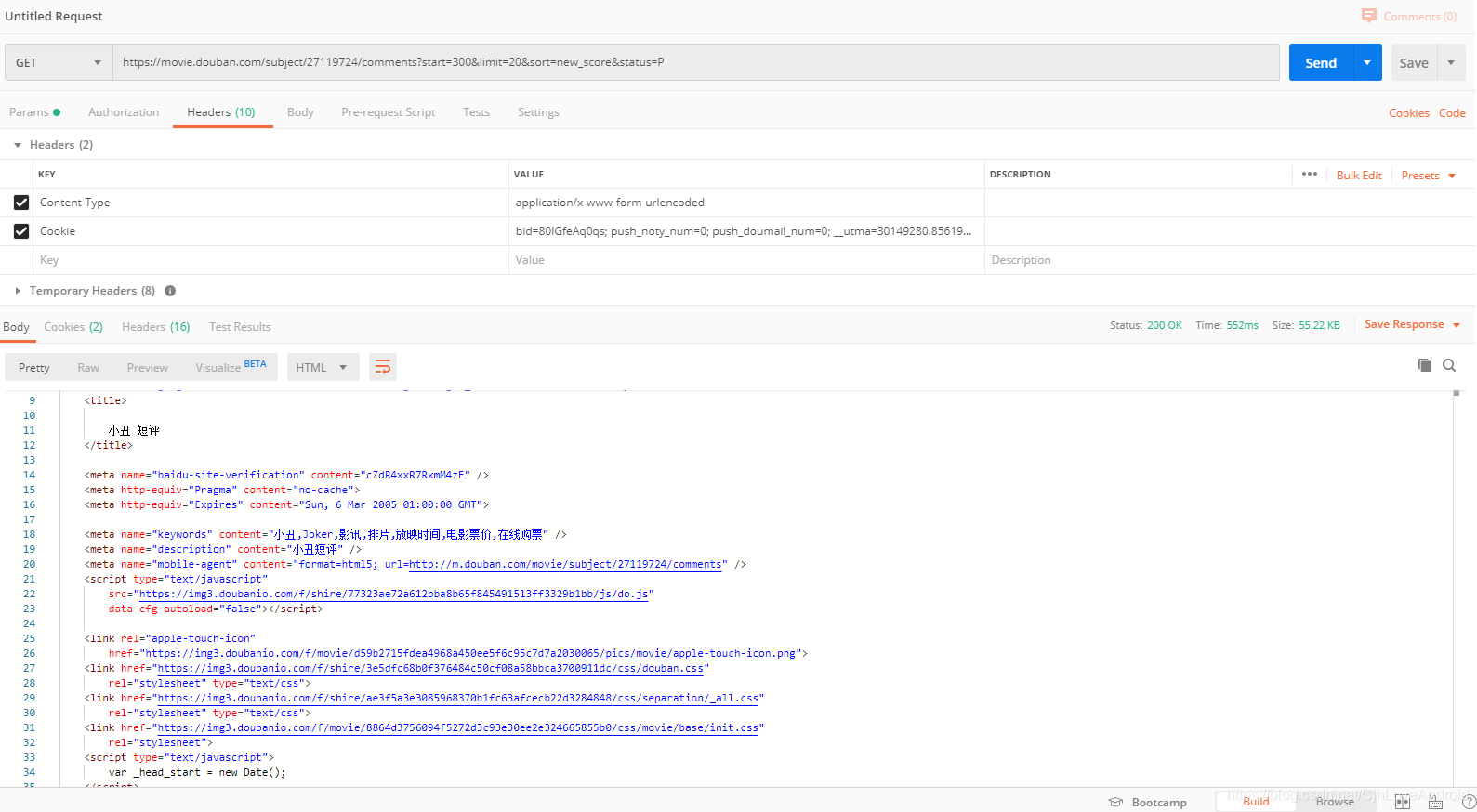The image size is (1477, 812).
Task: Toggle the wrap lines icon
Action: point(383,367)
